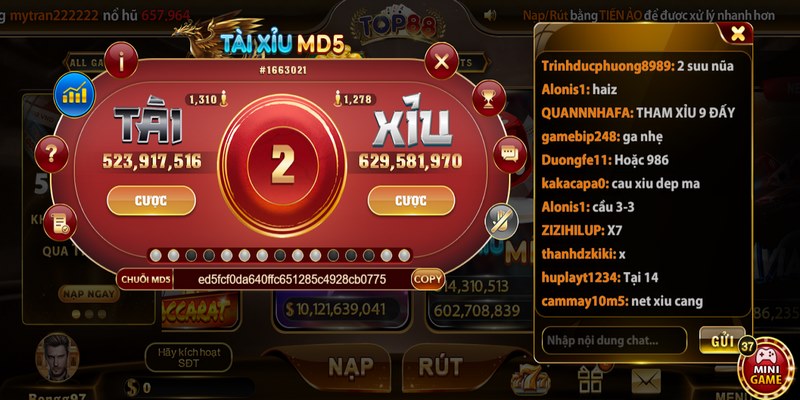Send the chat message with GỬI

[x=722, y=340]
